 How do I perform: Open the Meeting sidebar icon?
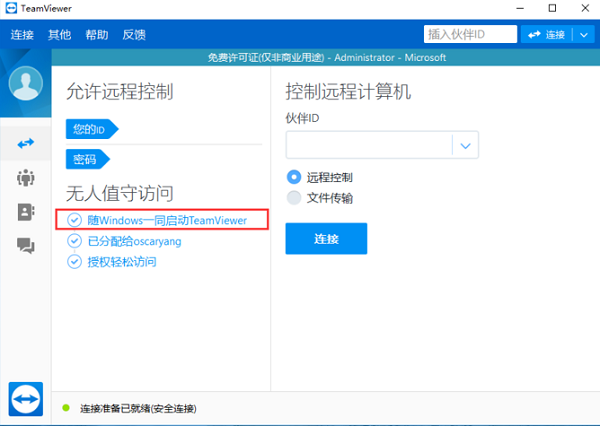[25, 178]
